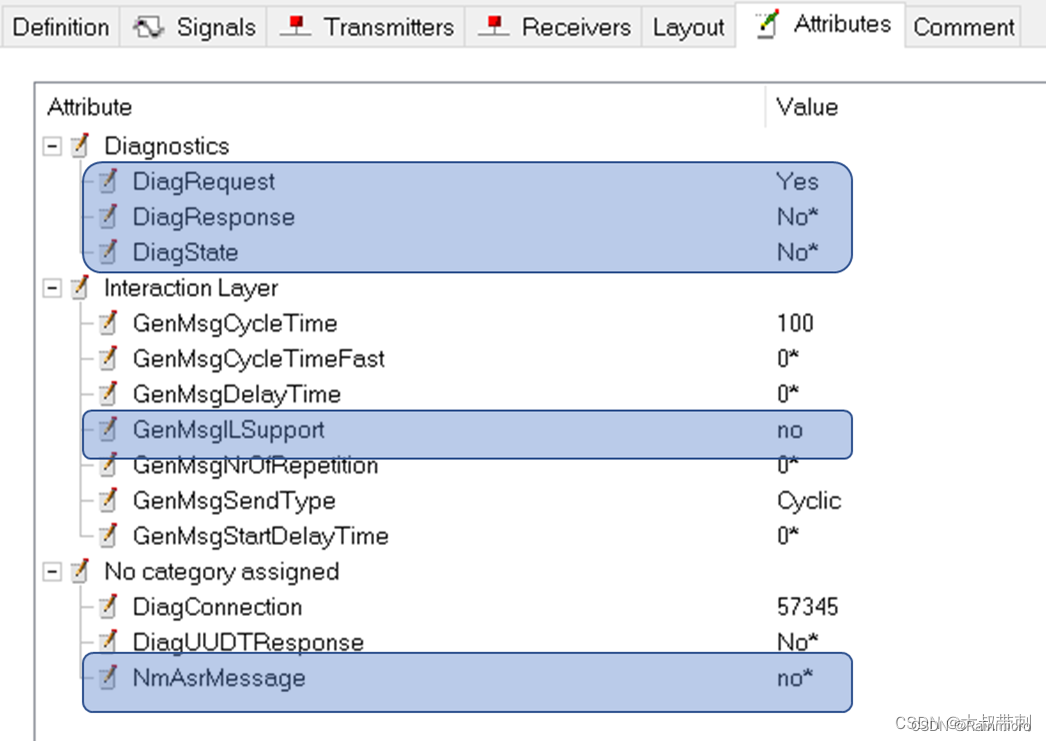Select the GenMsgSendType attribute

point(234,500)
